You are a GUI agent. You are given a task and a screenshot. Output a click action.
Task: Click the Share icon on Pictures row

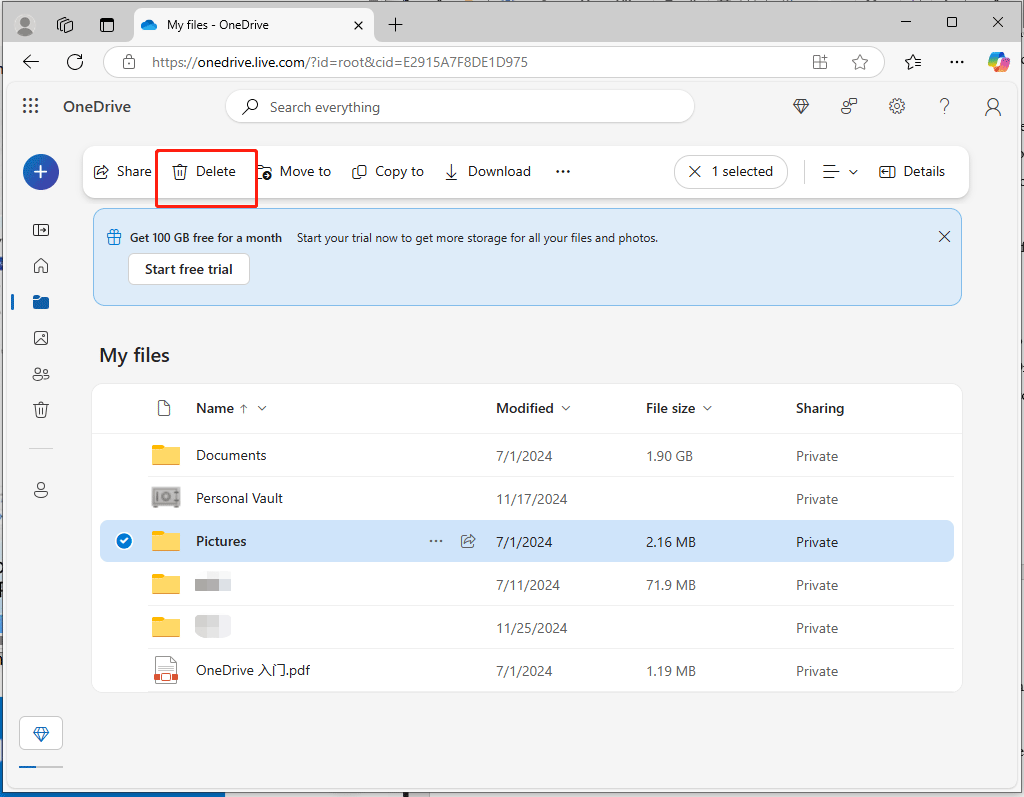[468, 541]
